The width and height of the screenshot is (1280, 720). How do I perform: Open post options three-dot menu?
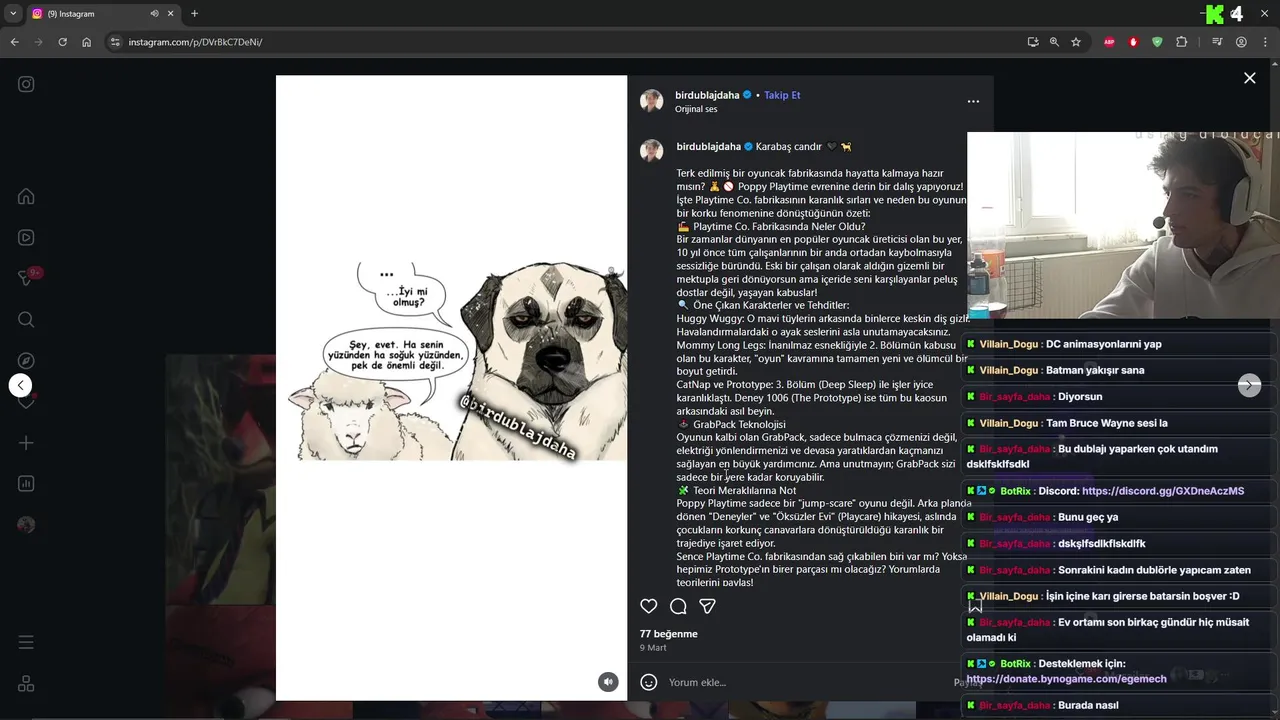point(973,101)
